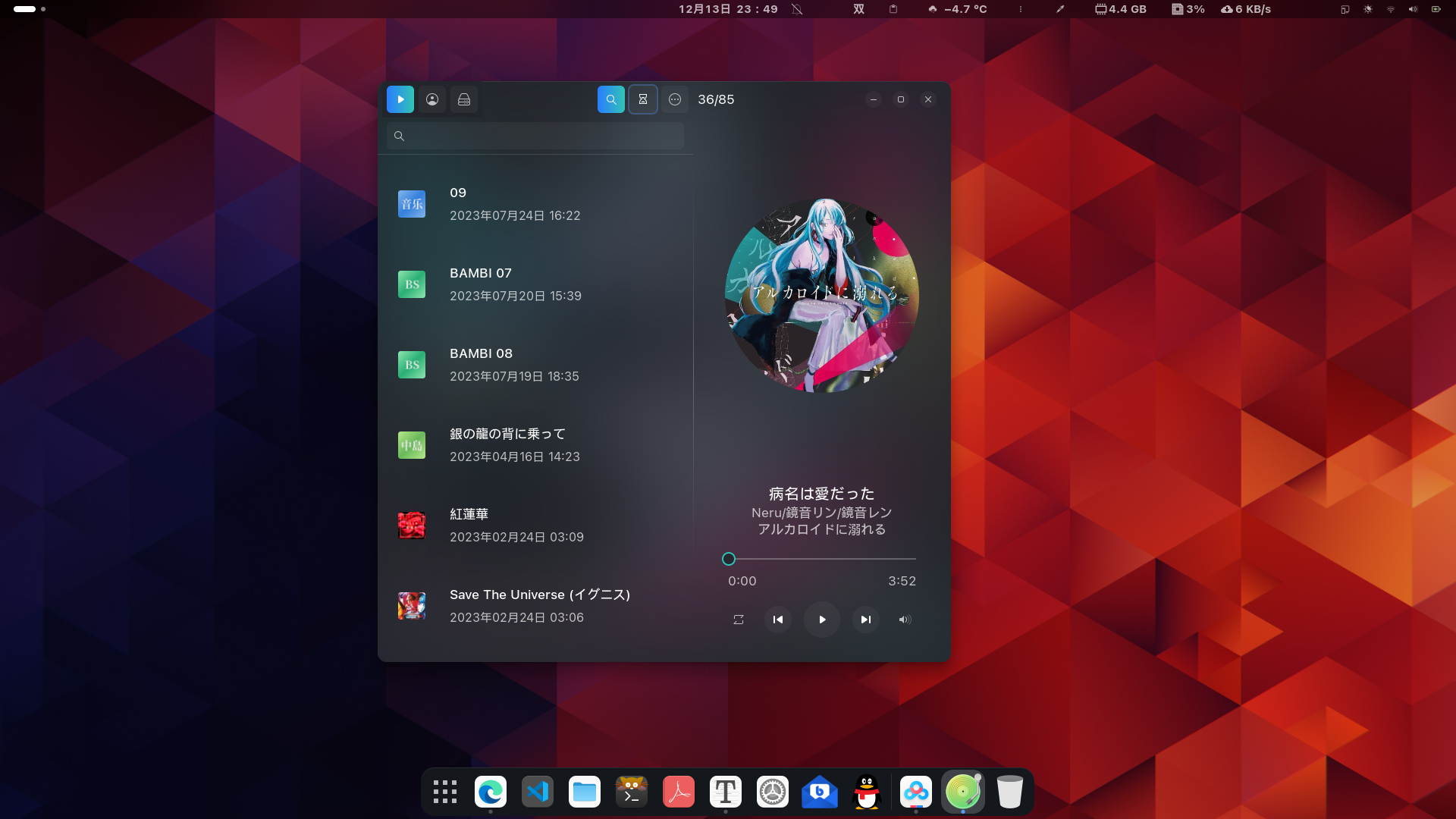Viewport: 1456px width, 819px height.
Task: Play the current track 病名は愛だった
Action: [x=821, y=620]
